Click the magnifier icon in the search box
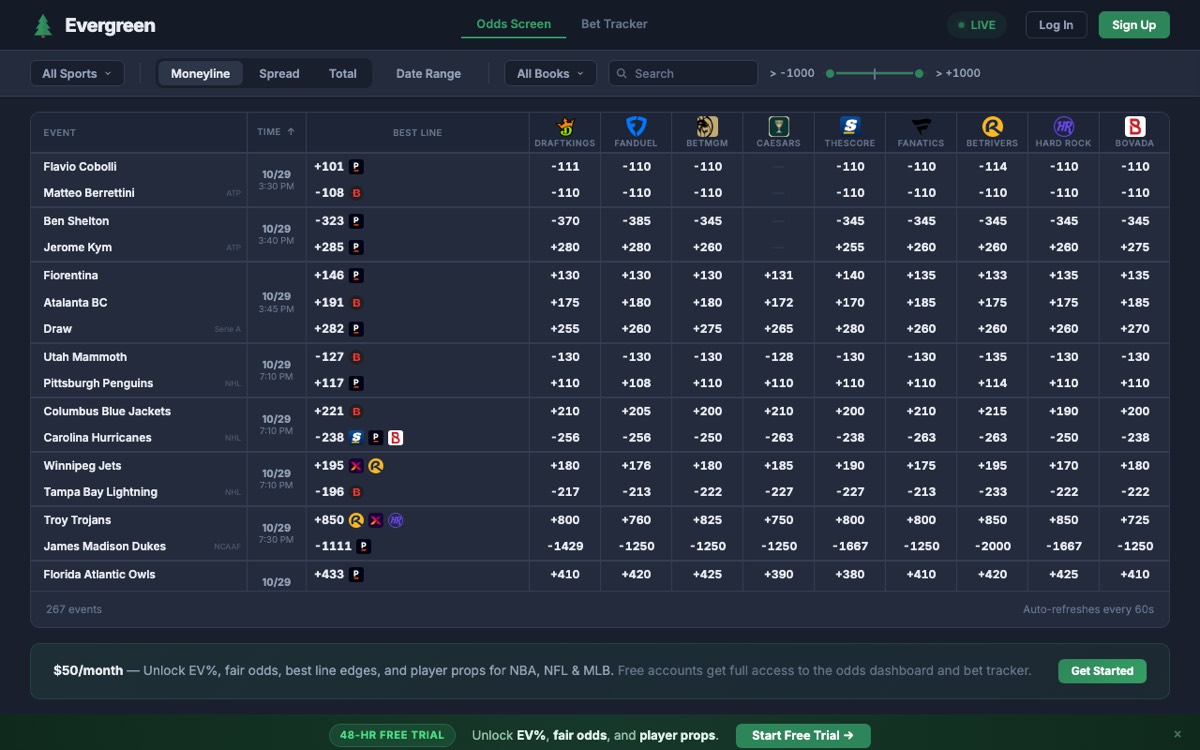Screen dimensions: 1200x750 click(x=622, y=73)
